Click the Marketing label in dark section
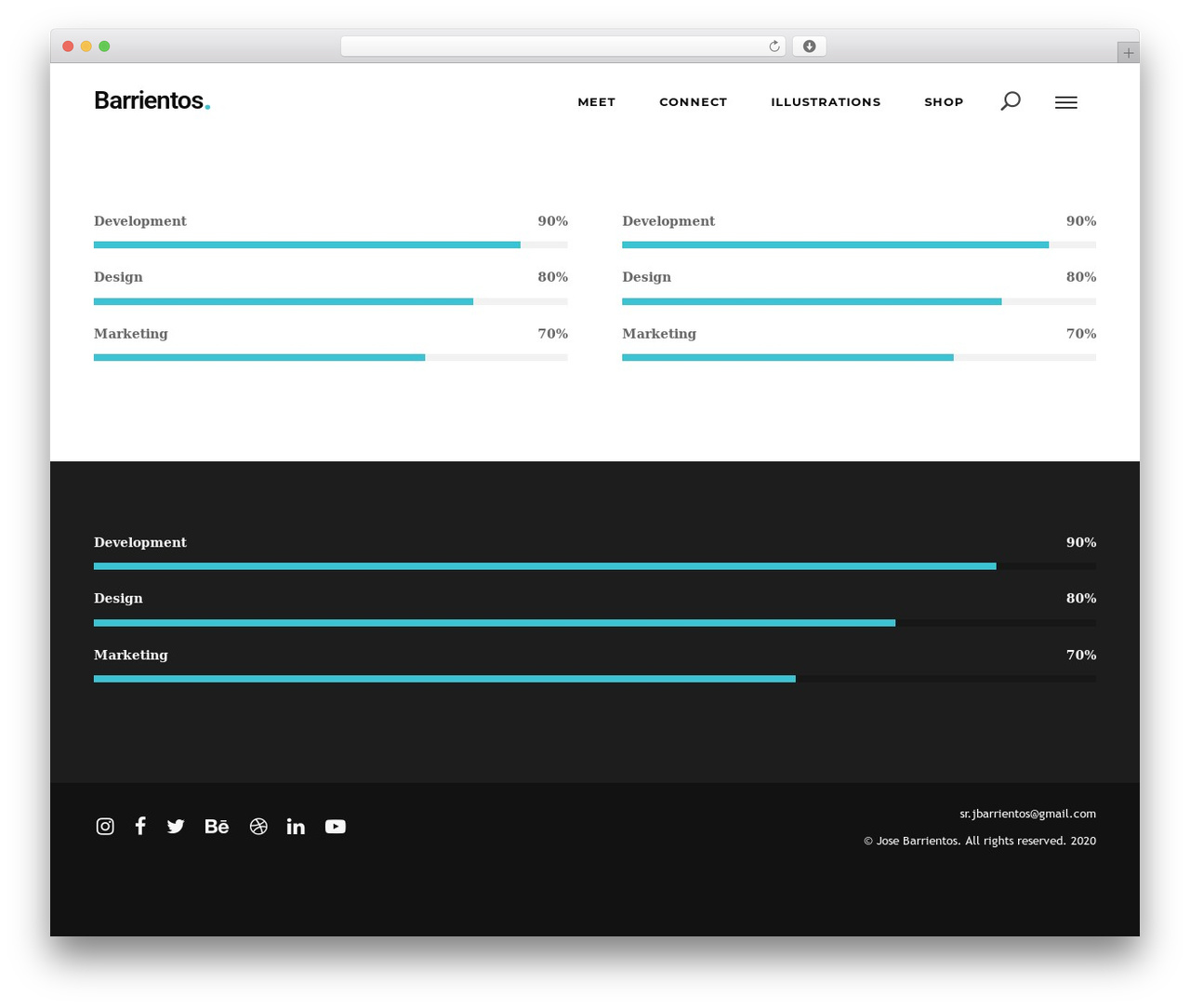The height and width of the screenshot is (1008, 1190). 131,655
